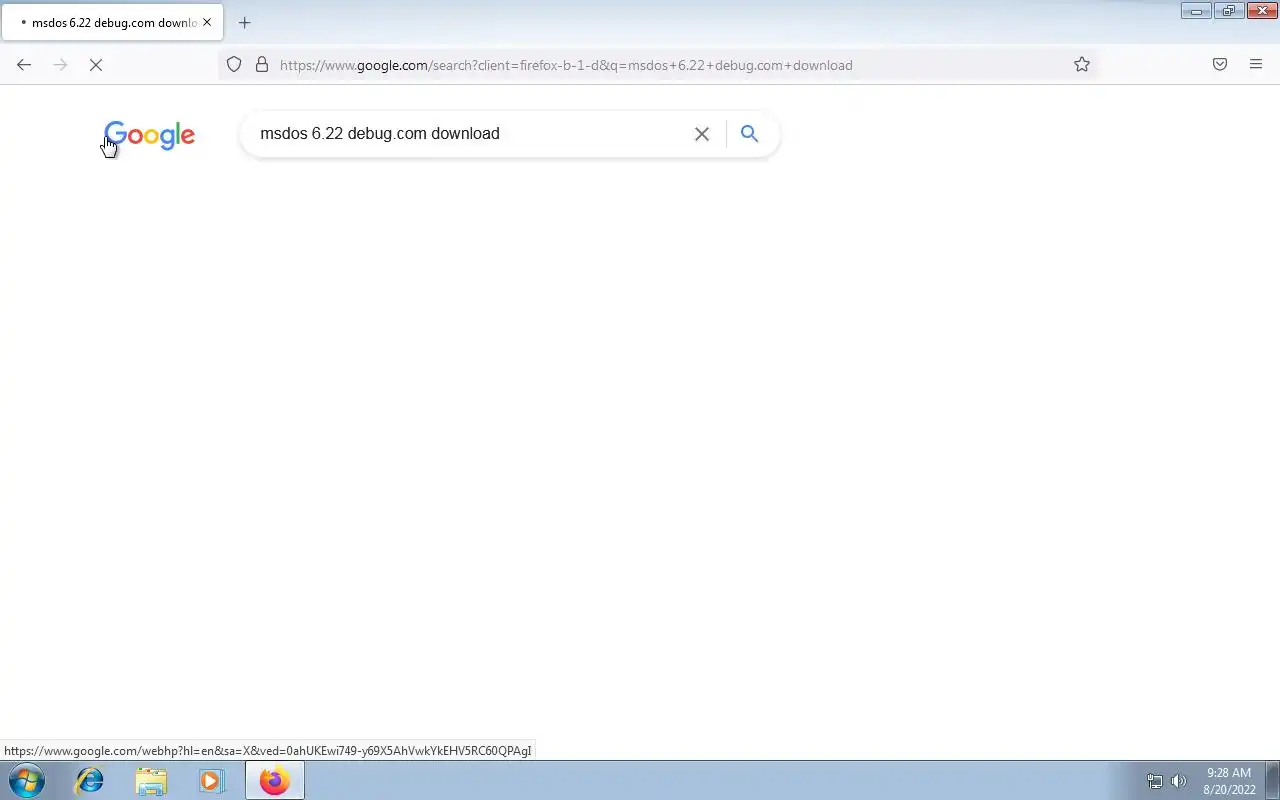Open the Firefox hamburger application menu
This screenshot has height=800, width=1280.
[1256, 65]
